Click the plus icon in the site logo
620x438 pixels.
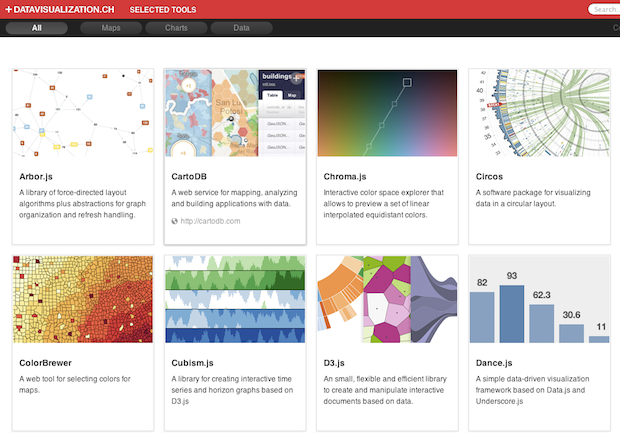(x=9, y=9)
